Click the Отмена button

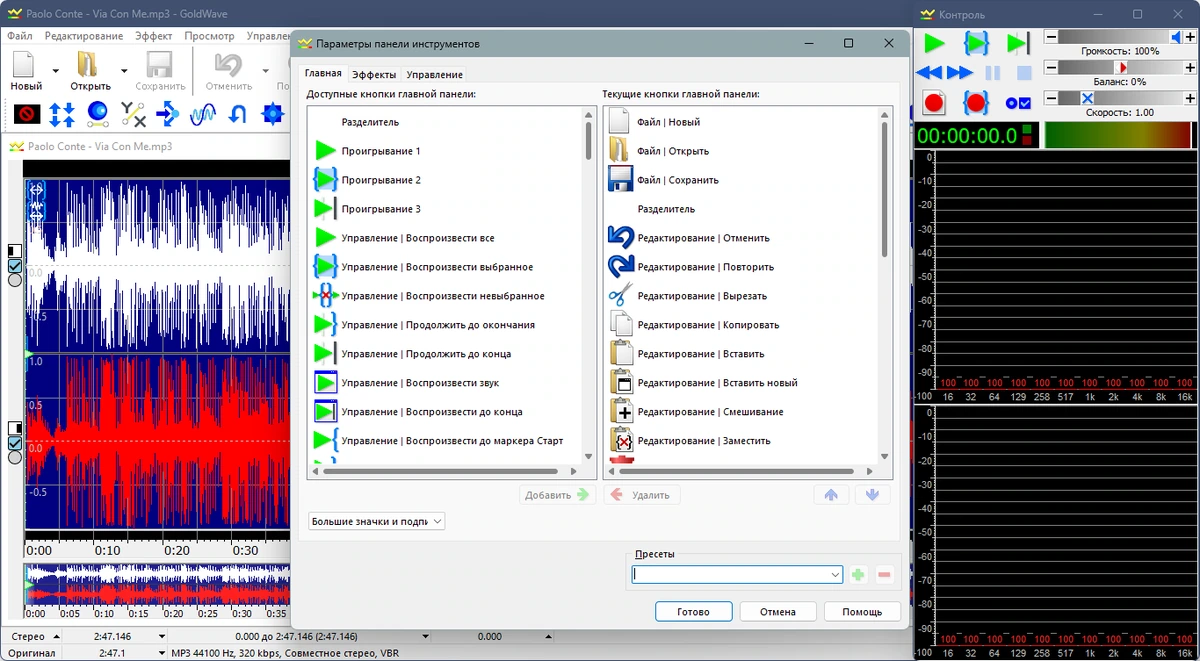point(778,612)
